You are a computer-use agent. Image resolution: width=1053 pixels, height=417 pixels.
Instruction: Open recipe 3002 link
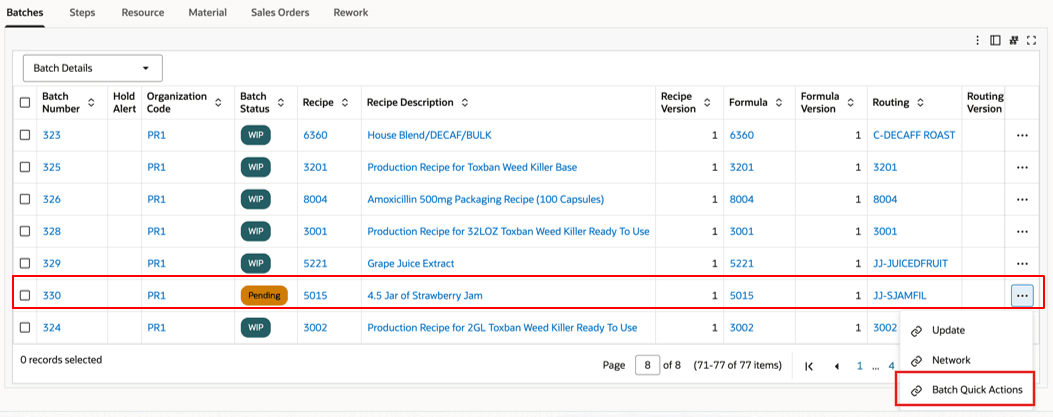click(315, 328)
